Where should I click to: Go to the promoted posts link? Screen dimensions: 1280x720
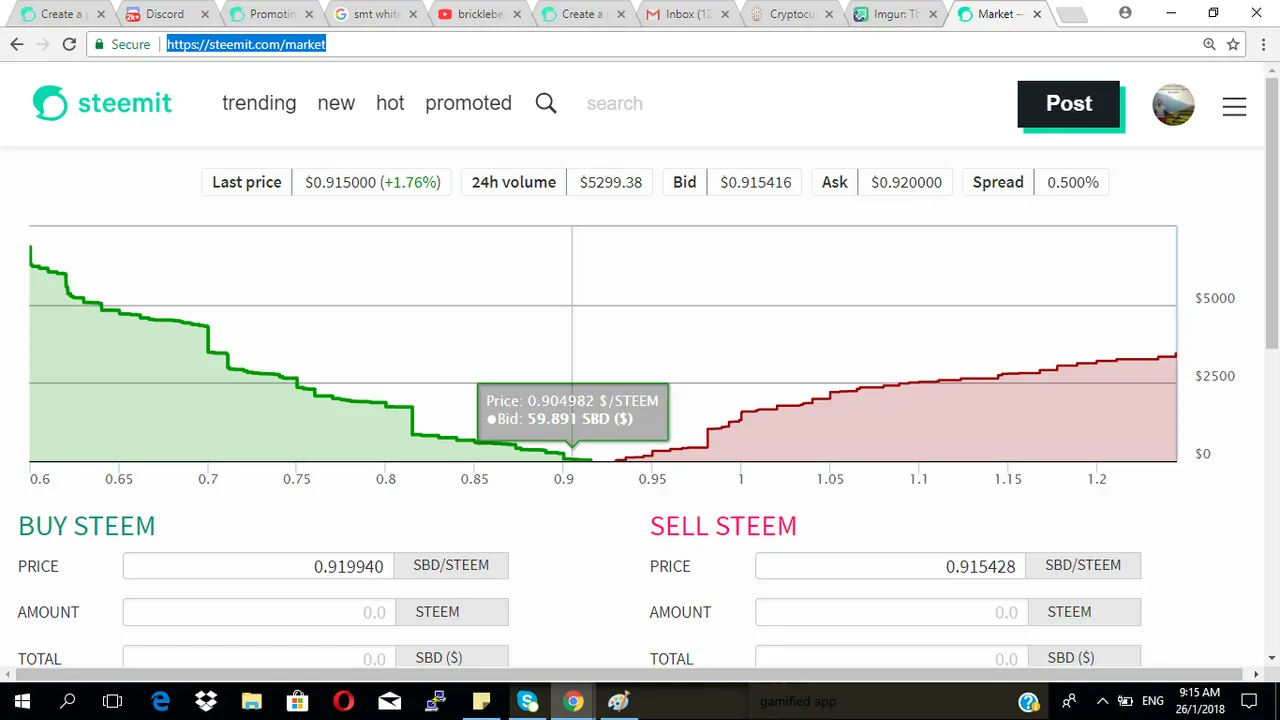(x=468, y=103)
